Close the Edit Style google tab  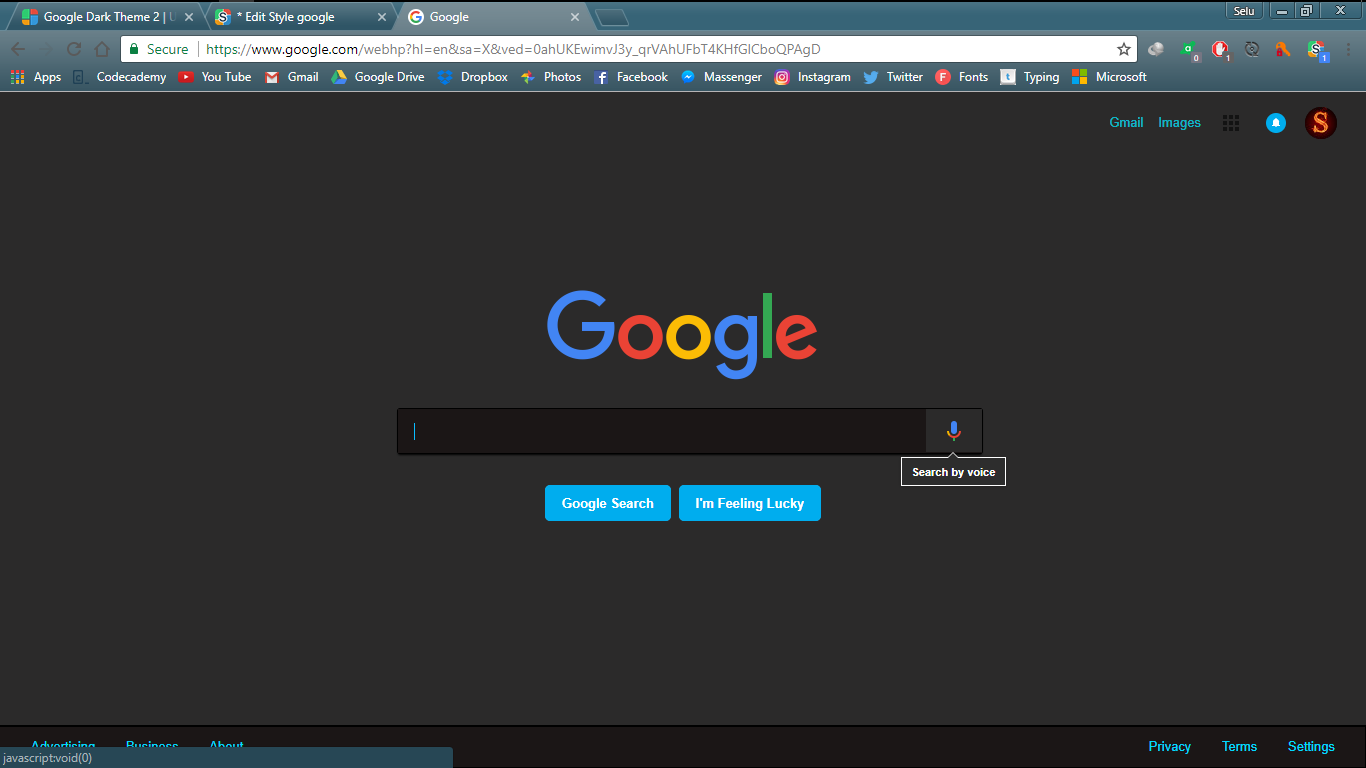click(x=382, y=17)
